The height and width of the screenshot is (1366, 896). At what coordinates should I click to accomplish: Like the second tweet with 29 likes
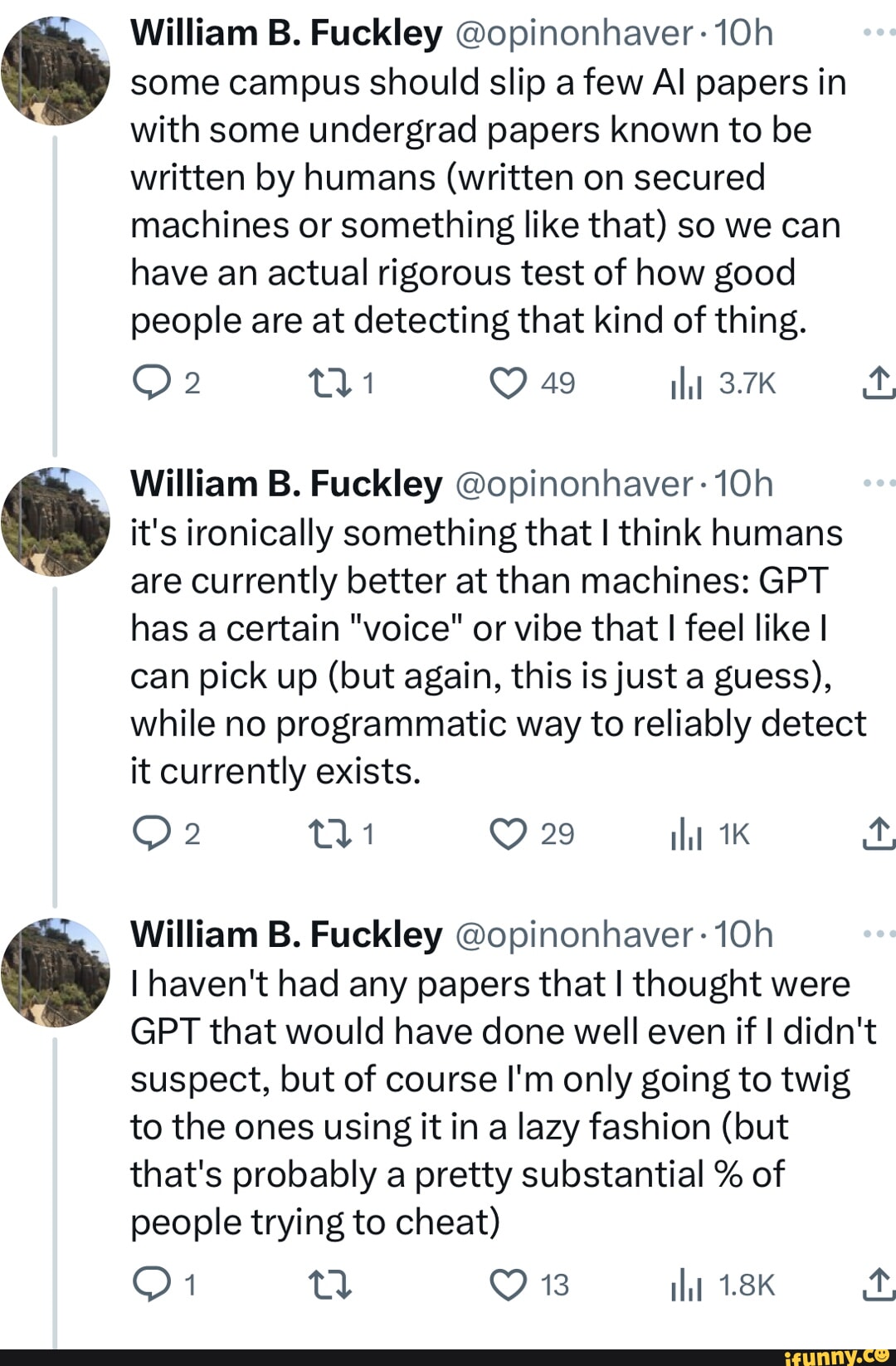coord(509,833)
